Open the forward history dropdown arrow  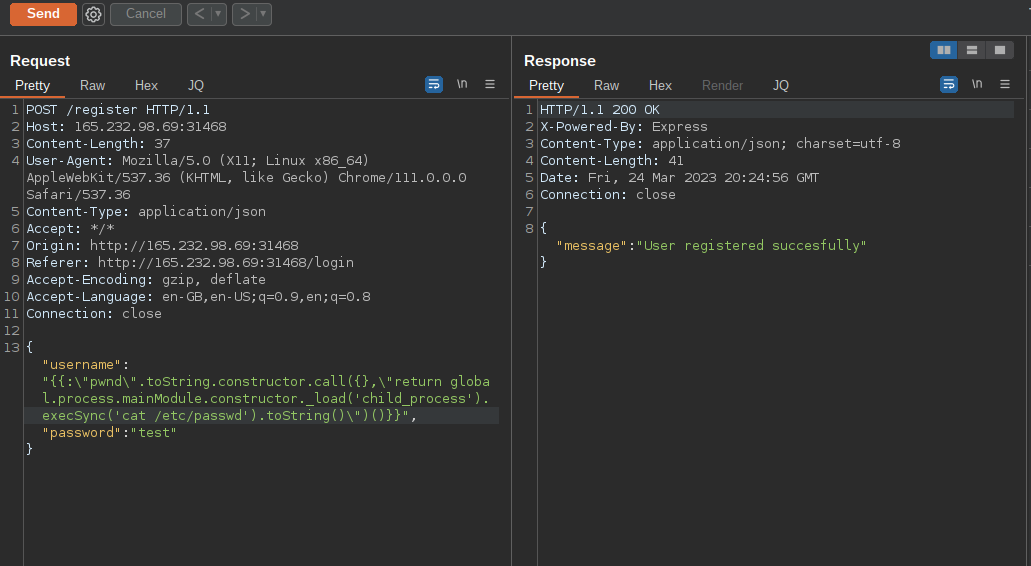(264, 14)
